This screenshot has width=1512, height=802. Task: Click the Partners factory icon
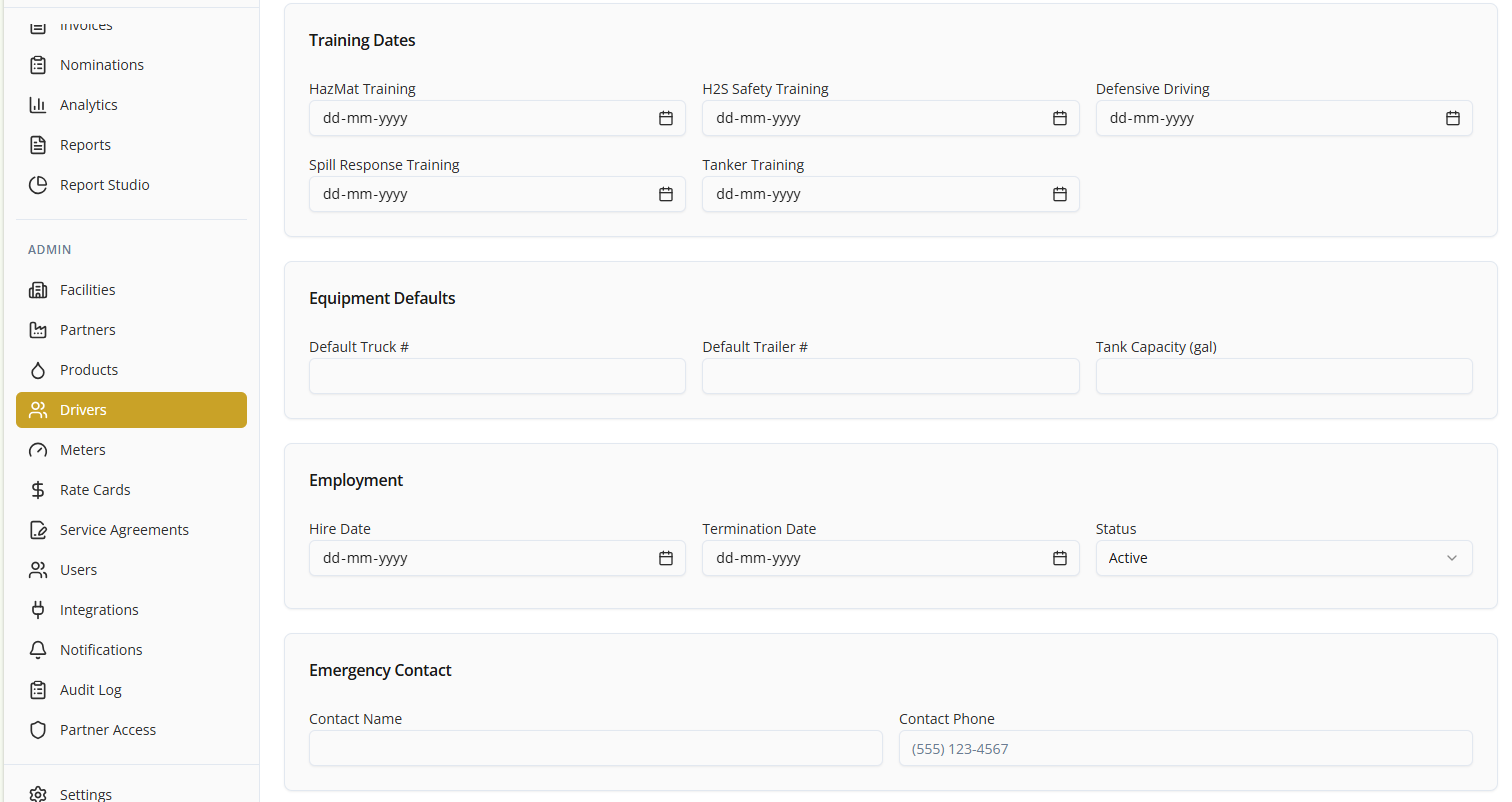(38, 330)
